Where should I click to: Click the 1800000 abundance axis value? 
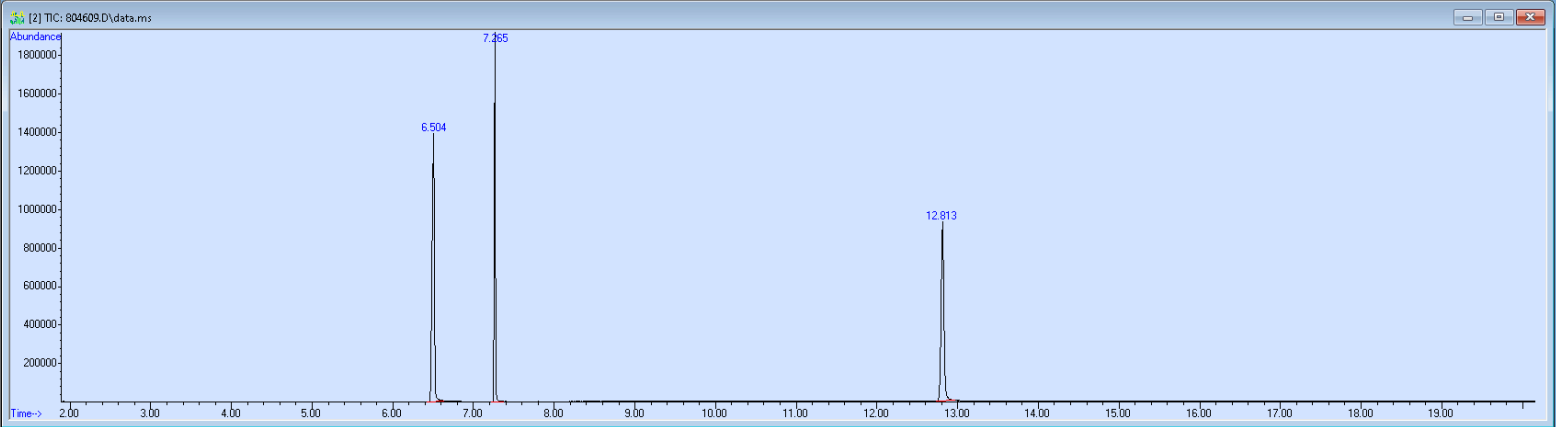[37, 55]
